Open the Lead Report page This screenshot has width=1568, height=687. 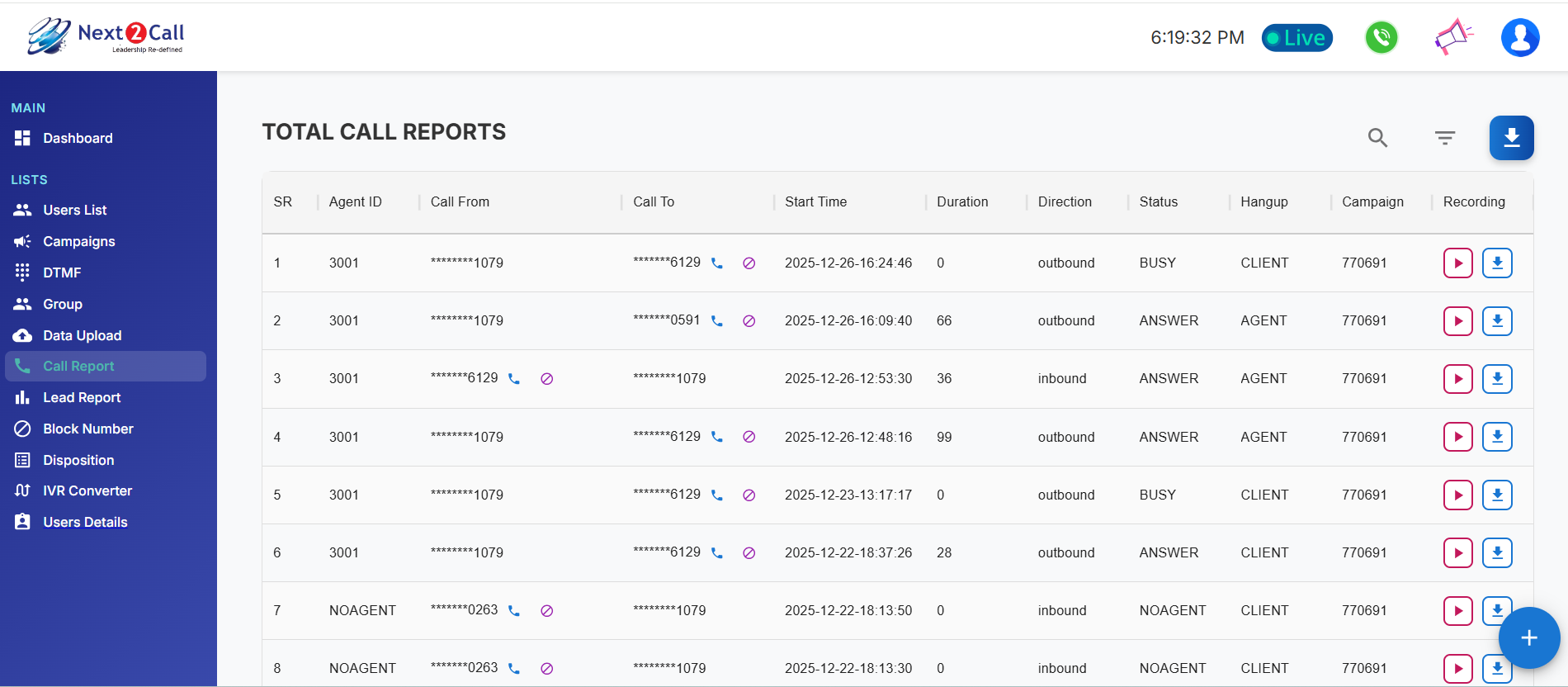82,397
